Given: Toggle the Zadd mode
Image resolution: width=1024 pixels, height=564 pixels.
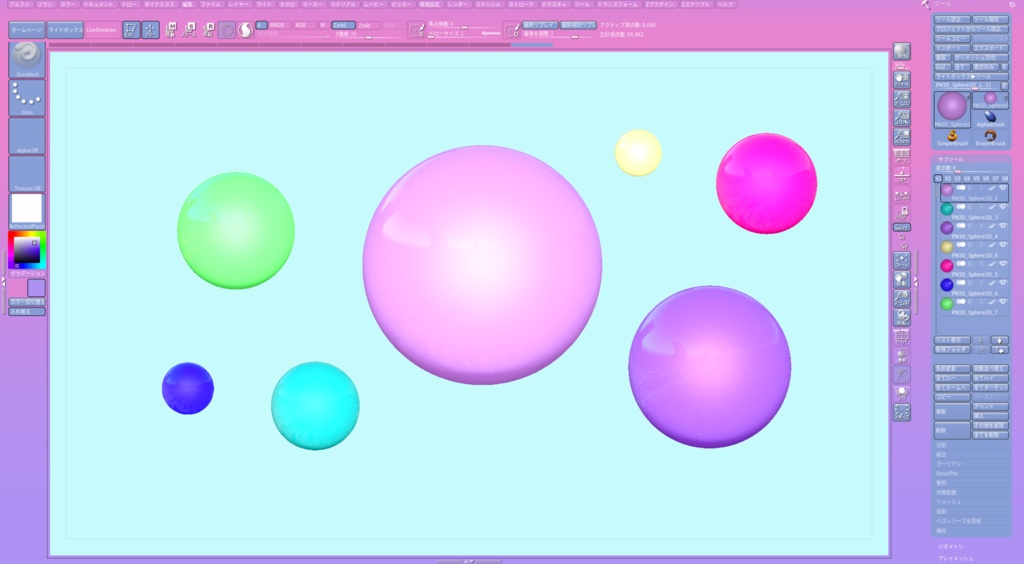Looking at the screenshot, I should pyautogui.click(x=343, y=25).
